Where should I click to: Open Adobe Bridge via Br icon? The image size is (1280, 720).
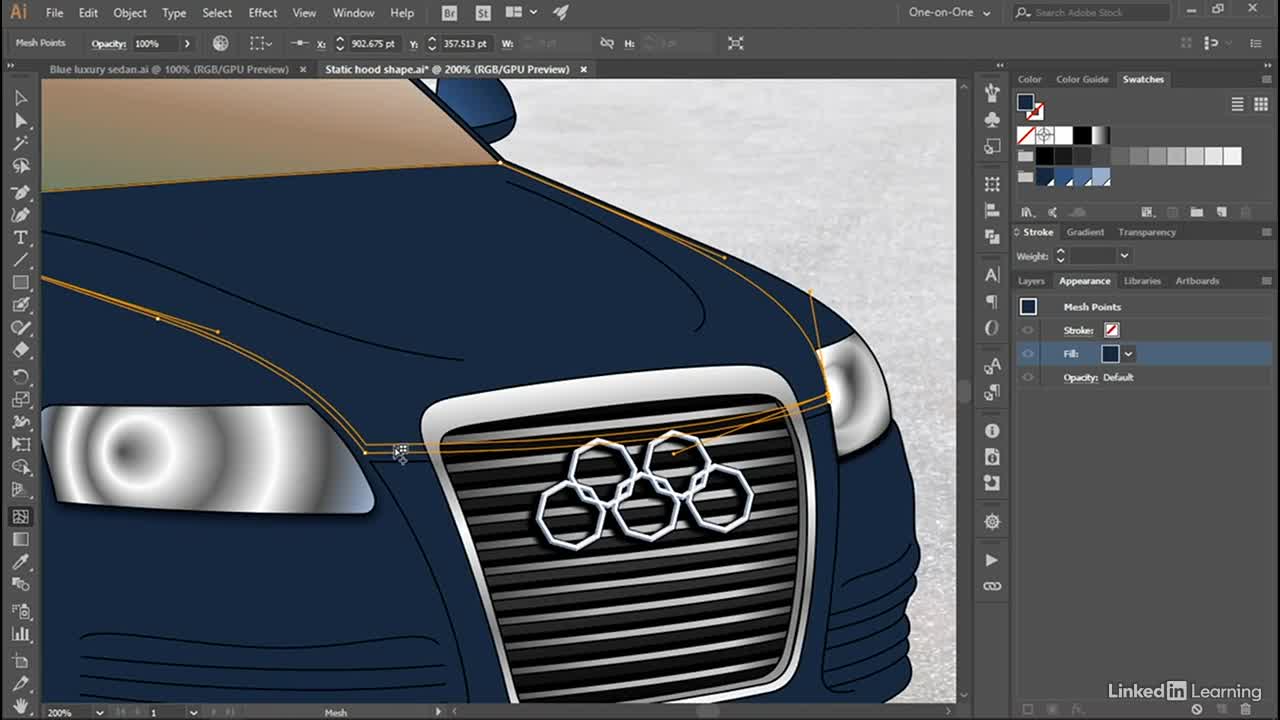click(x=450, y=13)
